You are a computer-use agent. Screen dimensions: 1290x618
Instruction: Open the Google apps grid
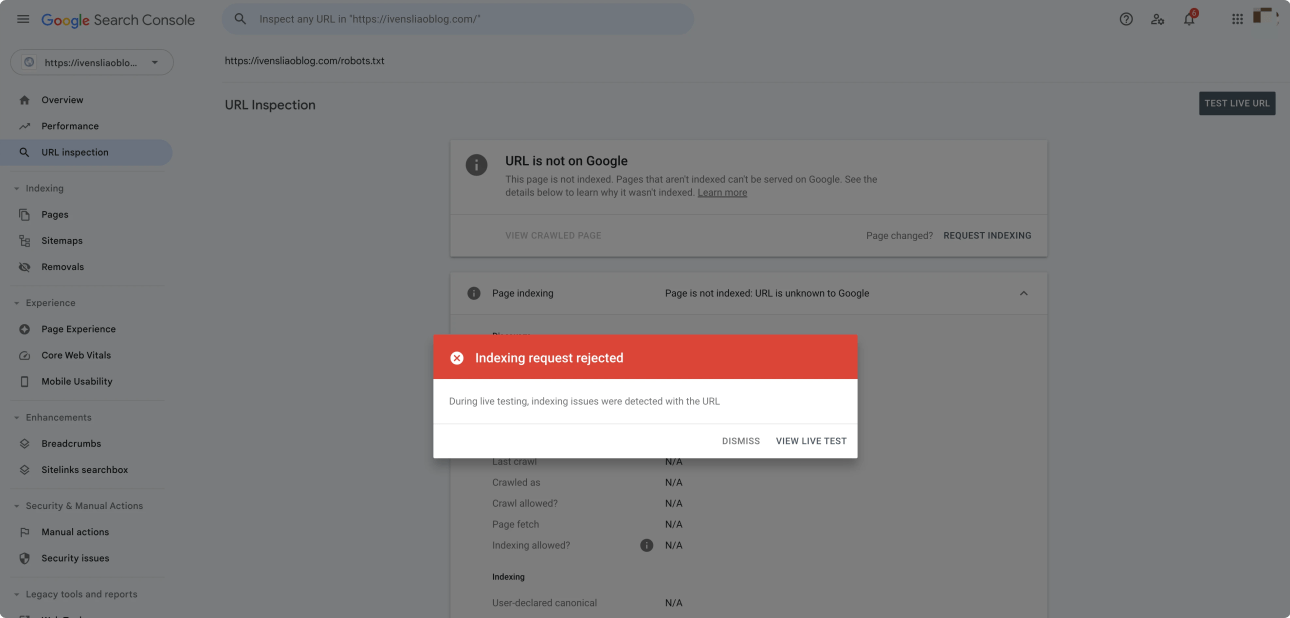[1237, 19]
